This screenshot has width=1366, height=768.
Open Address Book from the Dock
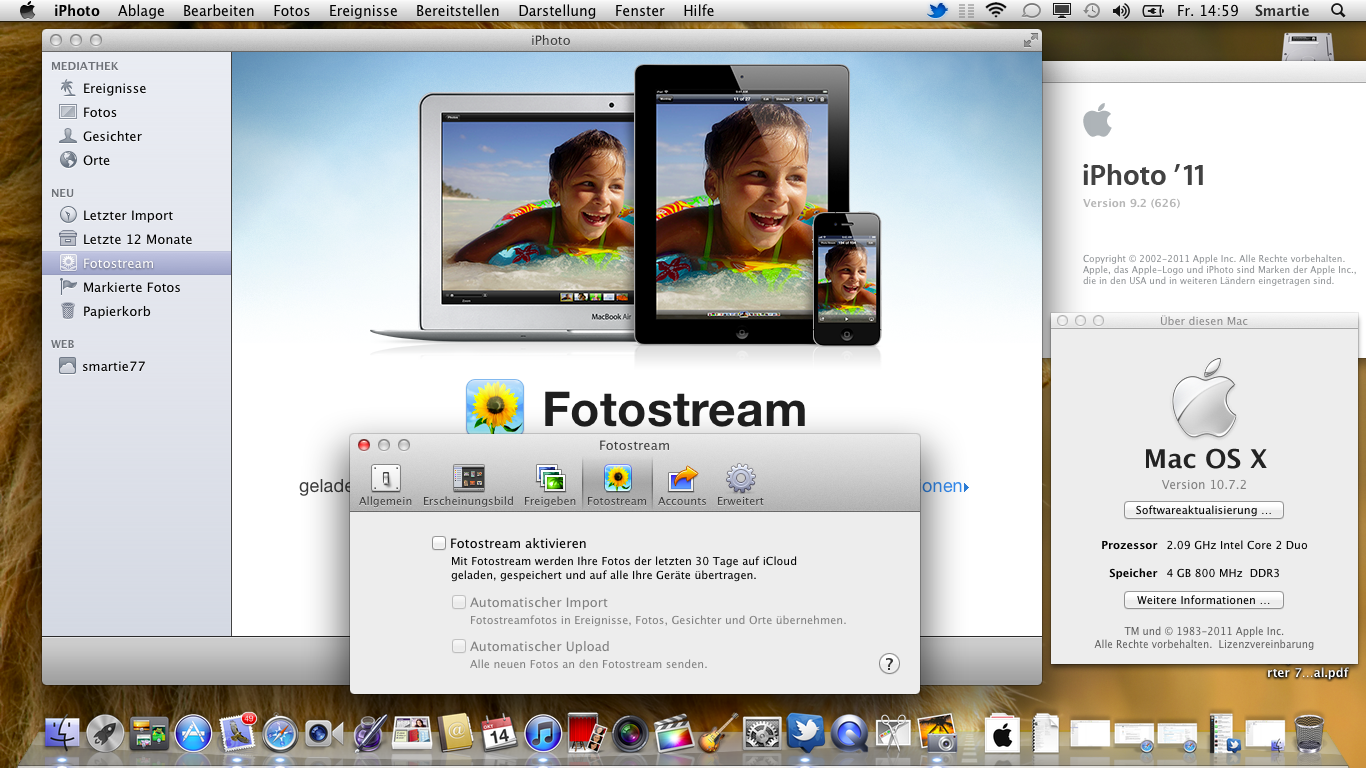tap(455, 734)
